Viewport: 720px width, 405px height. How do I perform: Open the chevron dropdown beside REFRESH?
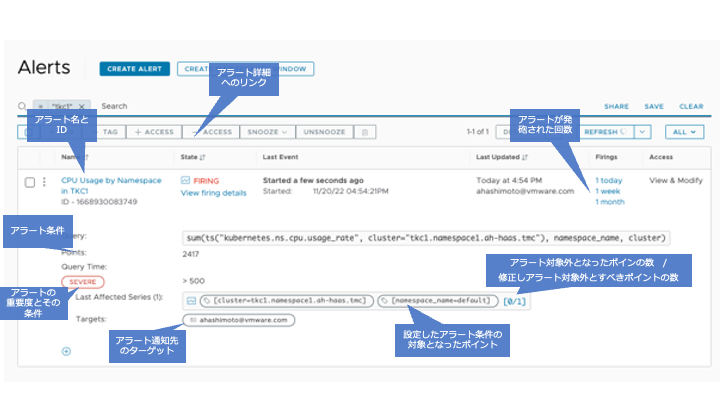pos(642,132)
